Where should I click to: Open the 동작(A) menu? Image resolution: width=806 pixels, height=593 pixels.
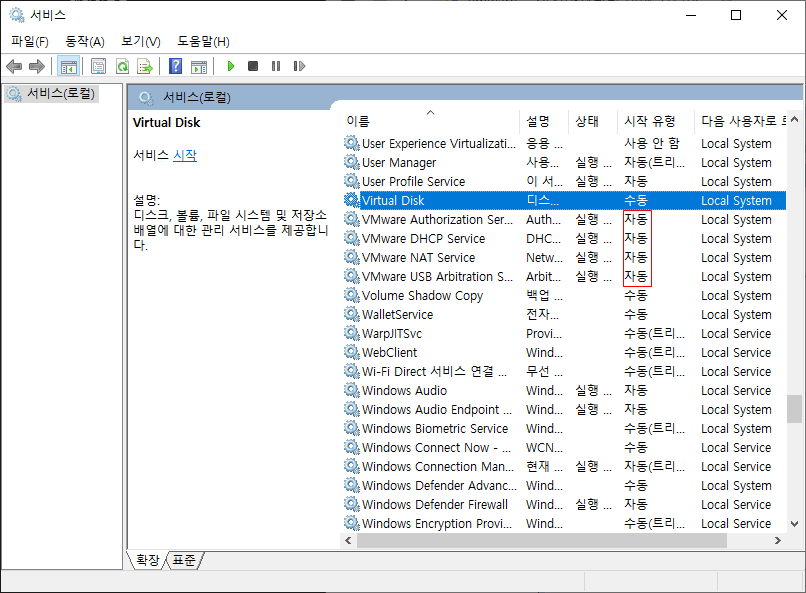tap(85, 41)
